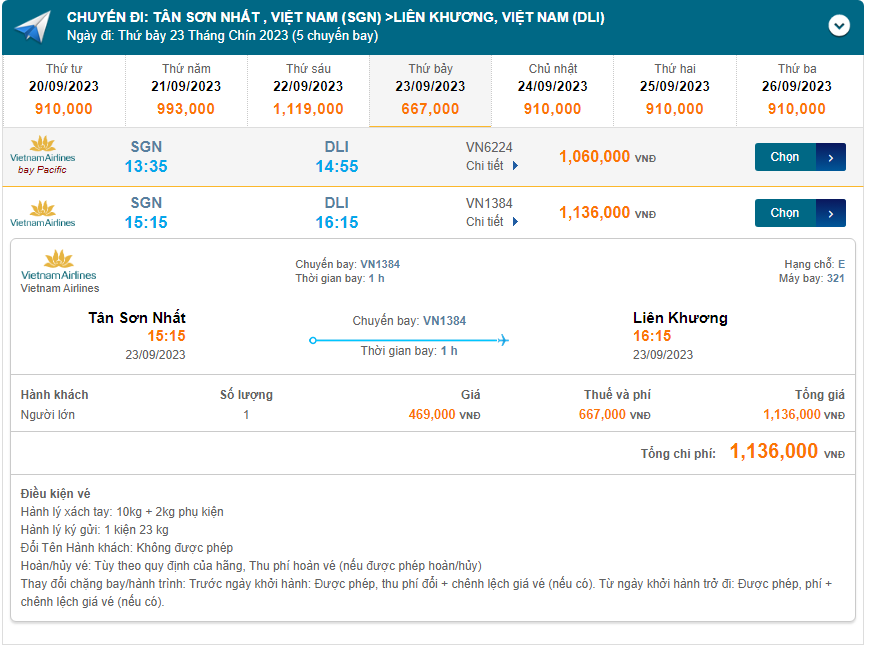Collapse the flight header with chevron button
This screenshot has width=871, height=653.
(839, 26)
